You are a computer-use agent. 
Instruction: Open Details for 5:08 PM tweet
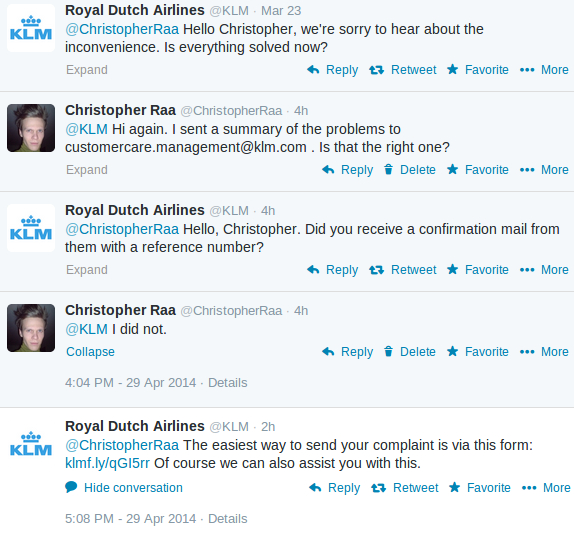228,519
